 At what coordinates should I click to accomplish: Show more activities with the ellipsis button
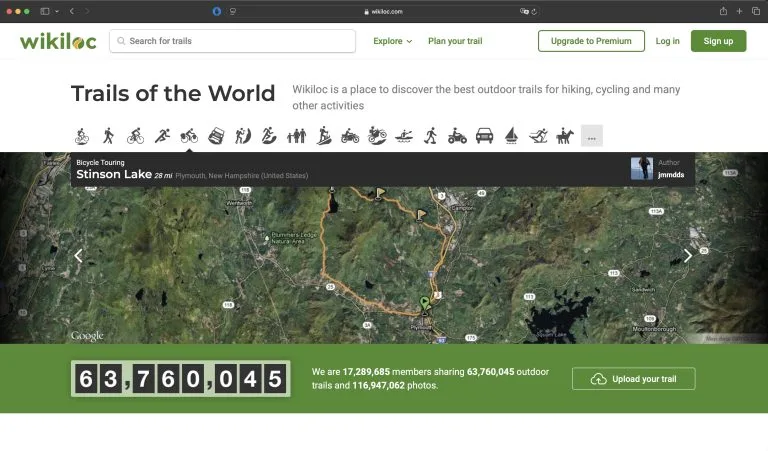[592, 136]
